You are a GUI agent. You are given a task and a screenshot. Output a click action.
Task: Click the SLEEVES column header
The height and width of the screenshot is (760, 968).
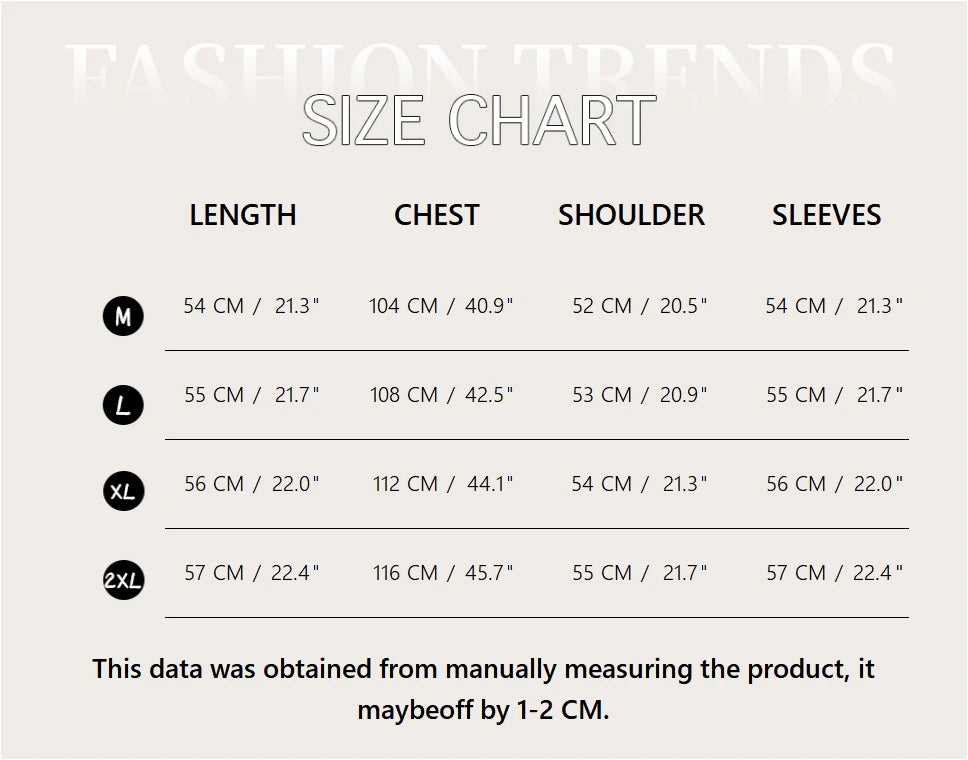pos(827,215)
